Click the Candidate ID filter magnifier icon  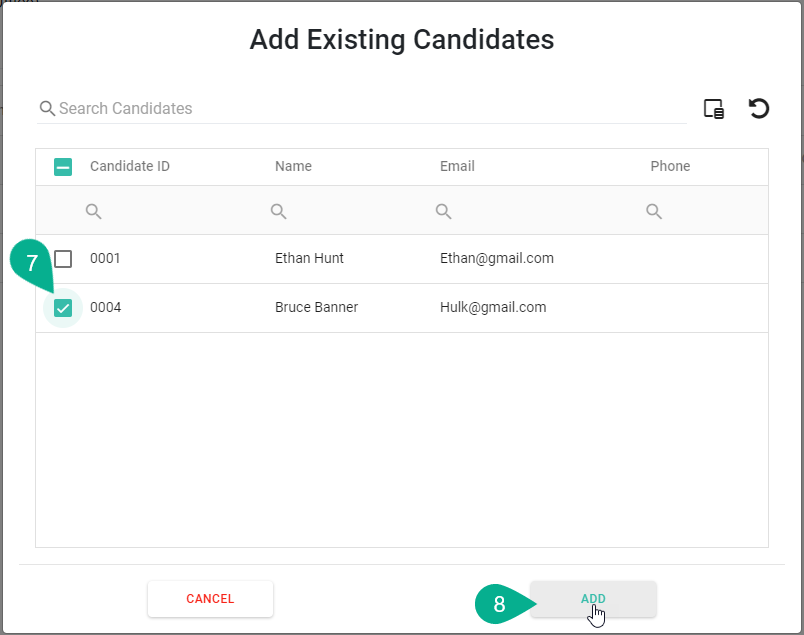tap(94, 211)
